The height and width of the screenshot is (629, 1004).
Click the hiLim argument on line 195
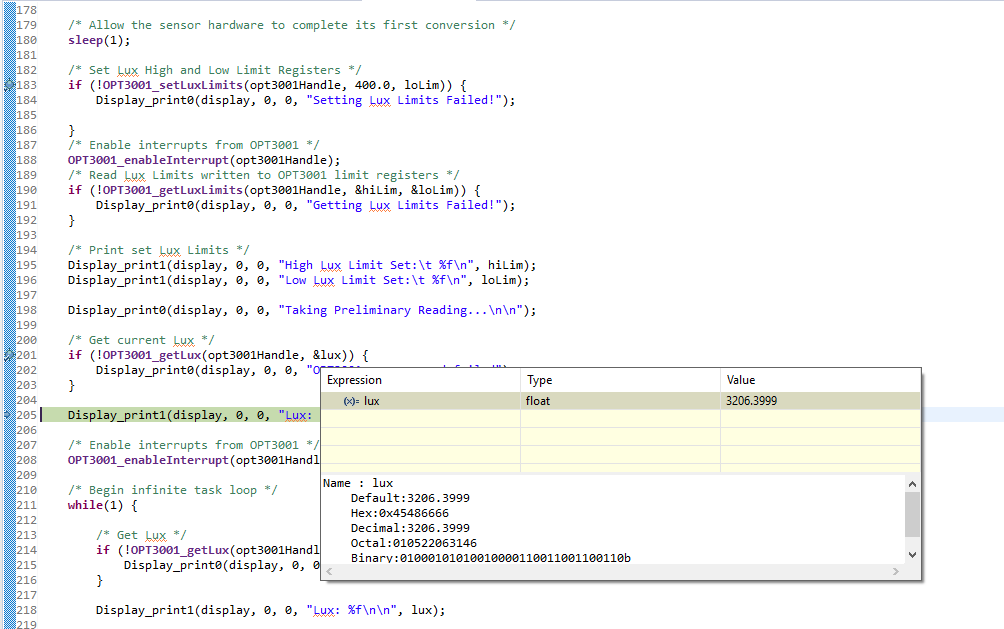coord(505,265)
